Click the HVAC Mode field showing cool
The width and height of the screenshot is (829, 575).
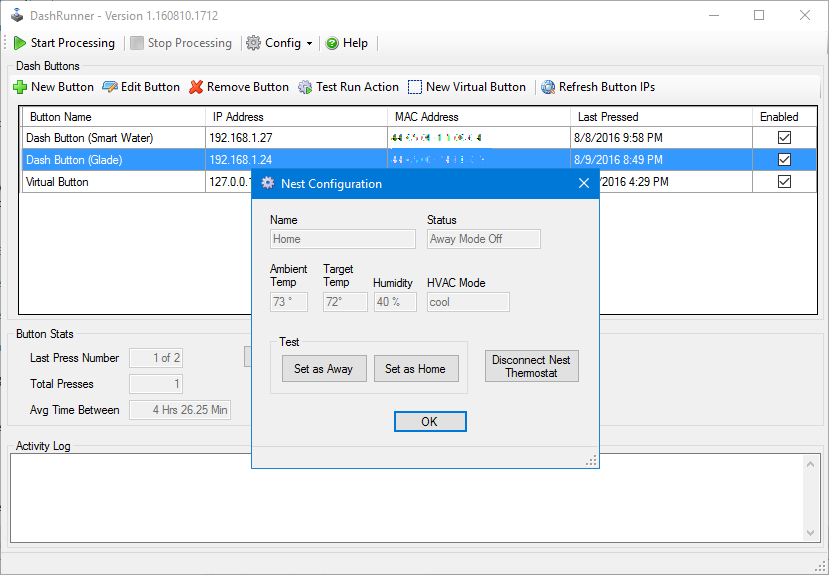pyautogui.click(x=468, y=302)
